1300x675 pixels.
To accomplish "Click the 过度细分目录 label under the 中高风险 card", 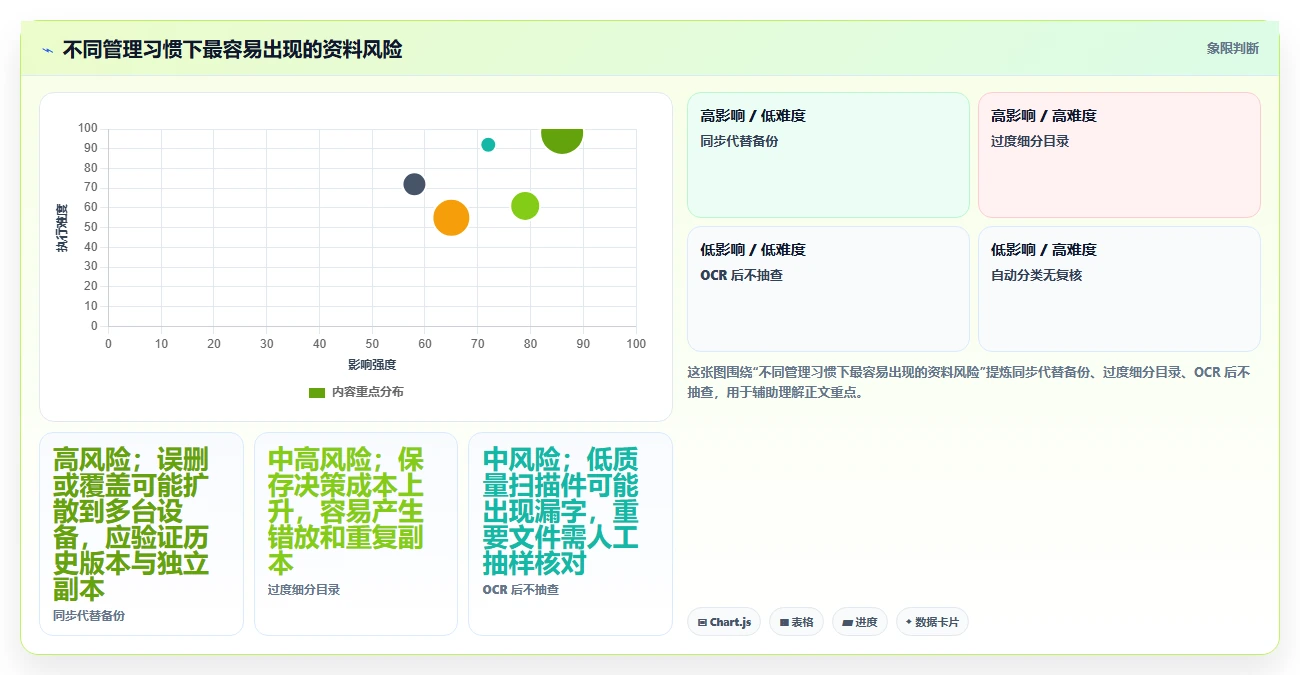I will (x=304, y=590).
